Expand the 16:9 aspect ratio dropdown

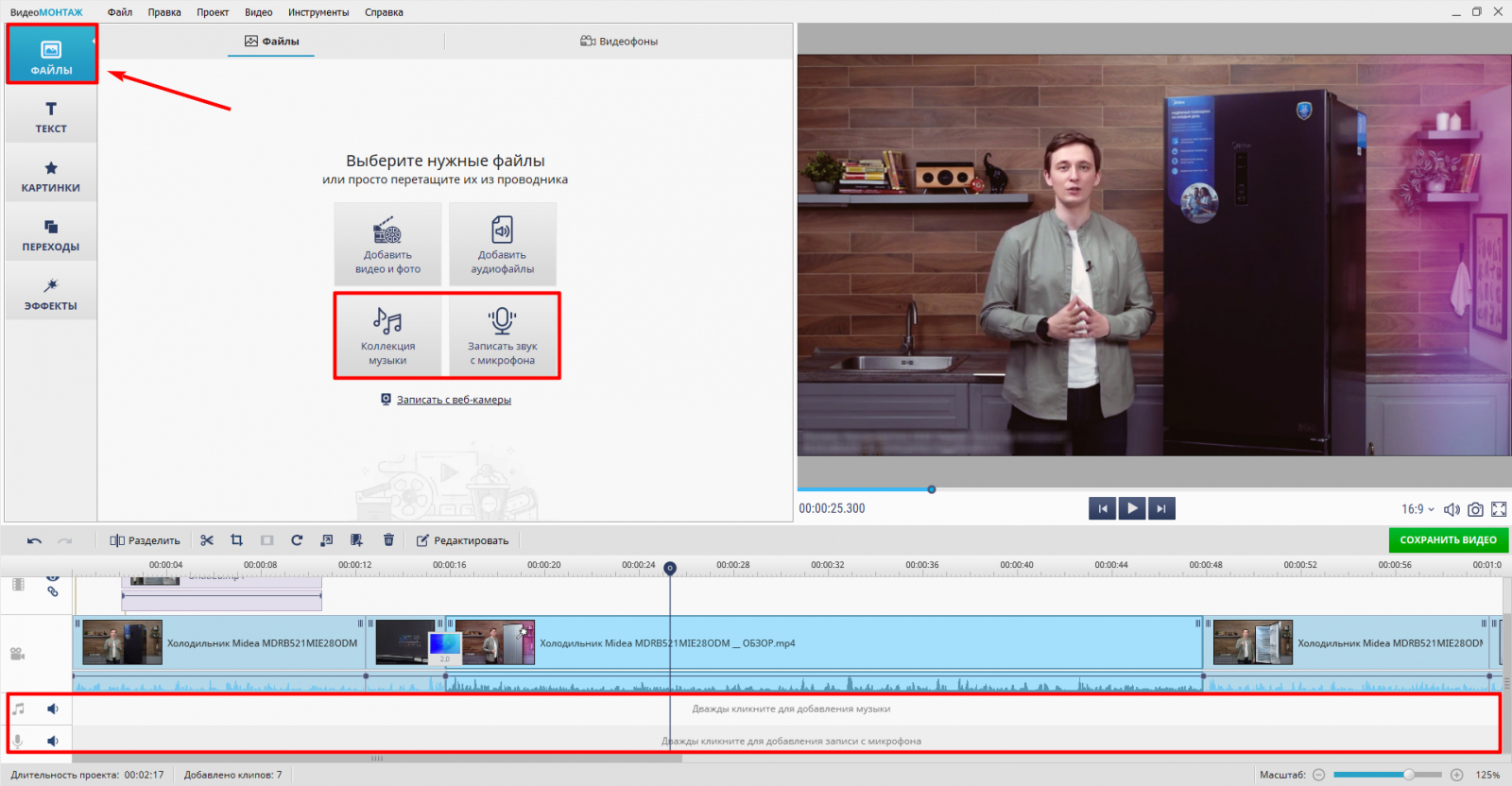[1417, 509]
